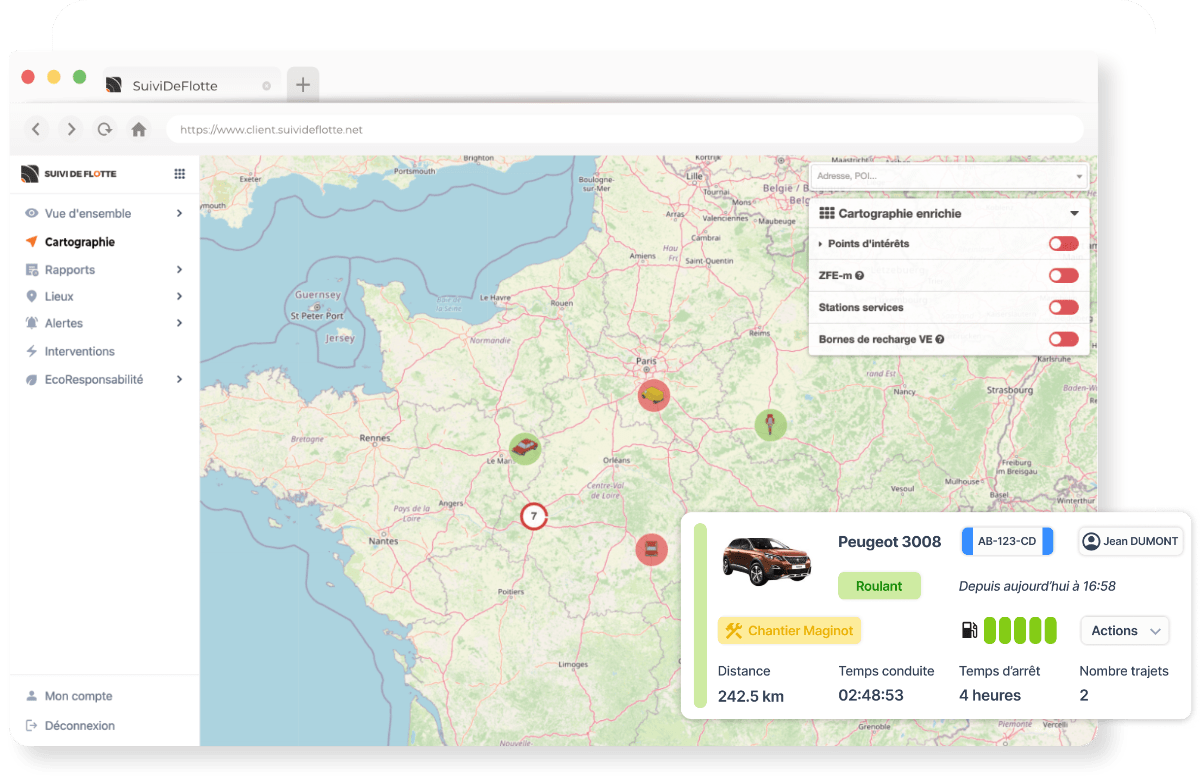Viewport: 1200px width, 783px height.
Task: Expand Points d'intérêts triangle
Action: (x=821, y=244)
